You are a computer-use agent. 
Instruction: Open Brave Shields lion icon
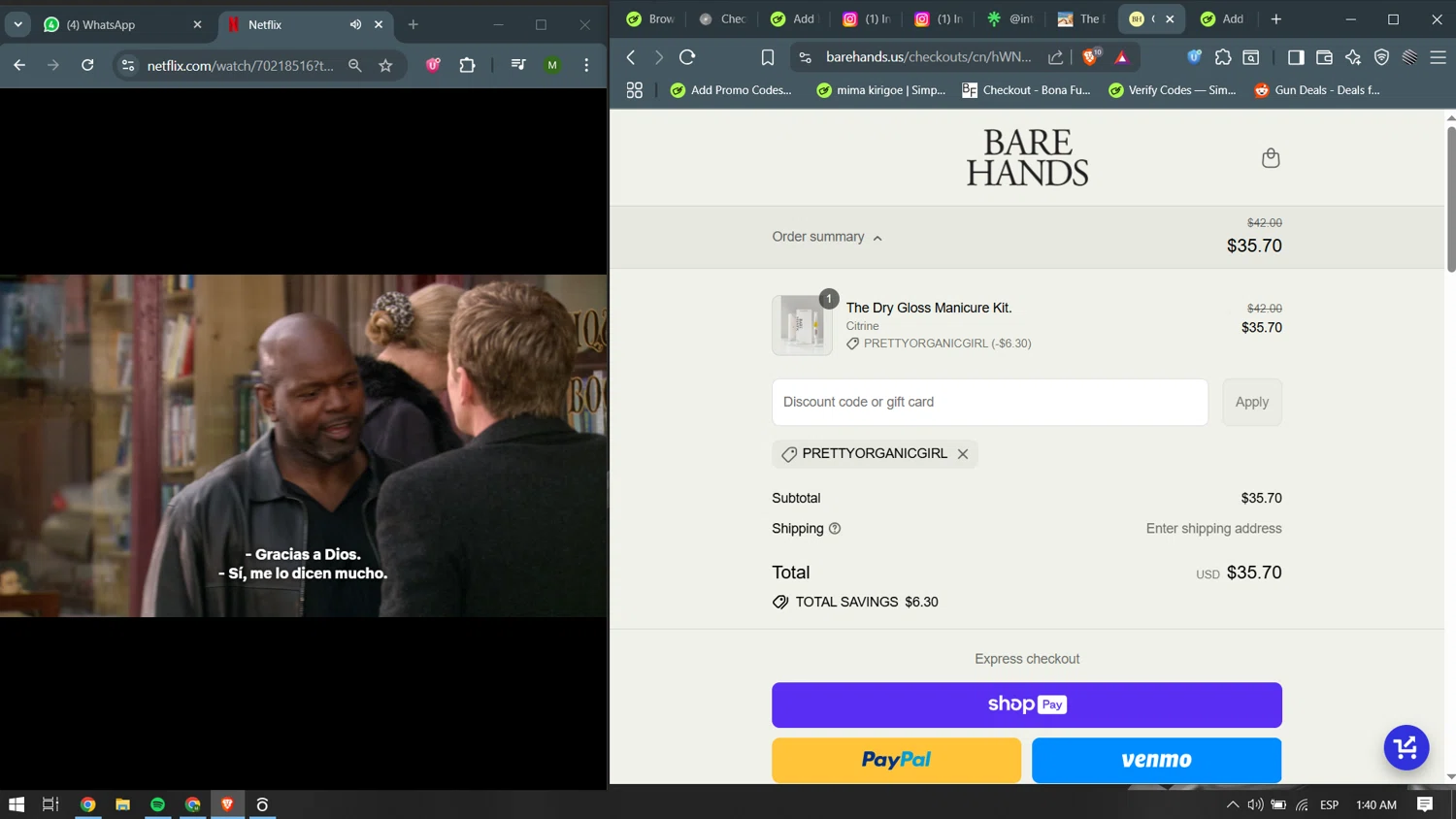pos(1090,57)
